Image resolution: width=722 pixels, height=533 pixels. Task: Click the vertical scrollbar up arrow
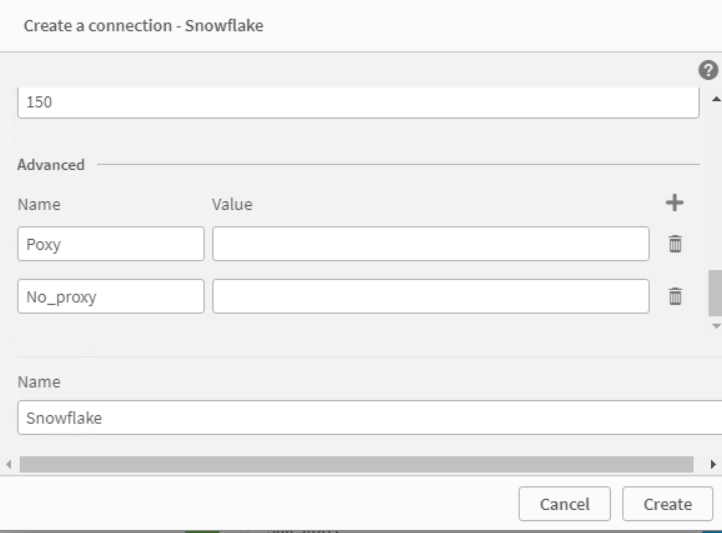(714, 98)
